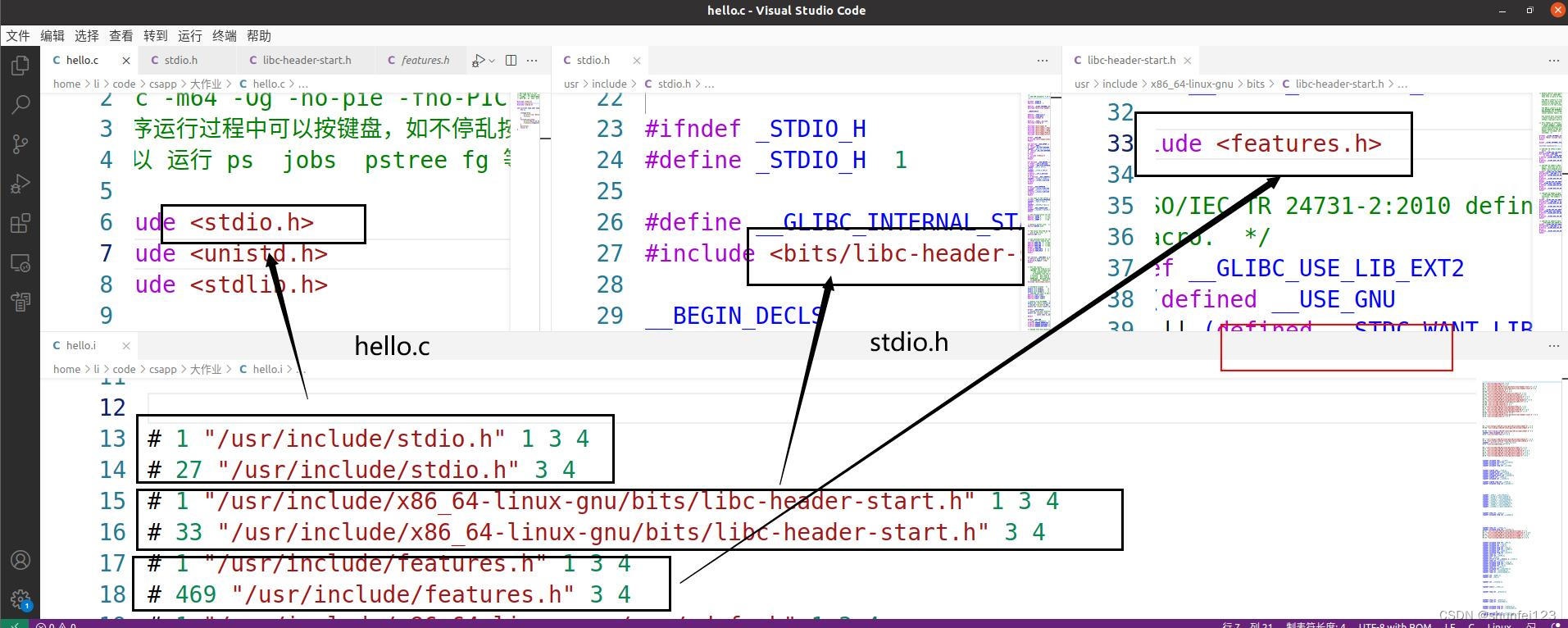Open more actions for the hello.c editor group

point(532,61)
